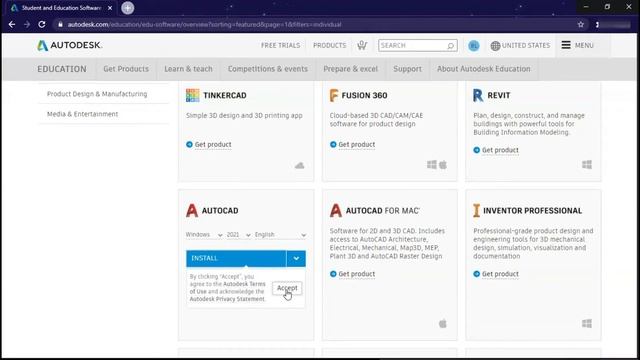Click Get product under Inventor Professional
Image resolution: width=640 pixels, height=360 pixels.
[x=500, y=274]
